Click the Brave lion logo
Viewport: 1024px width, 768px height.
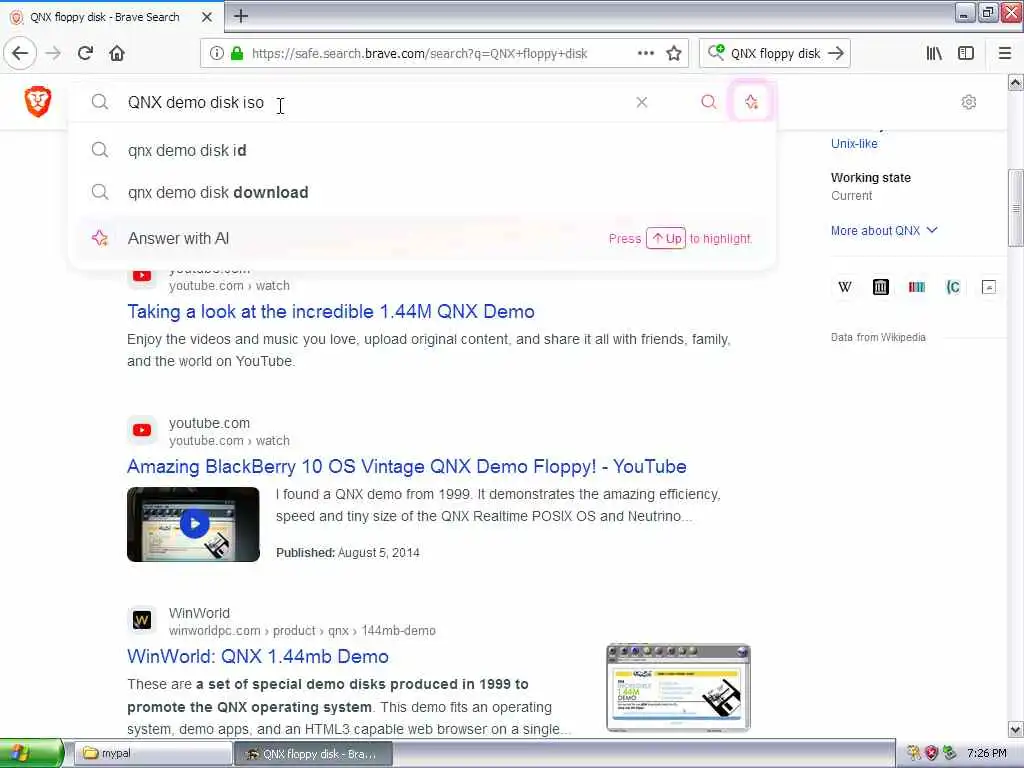point(38,101)
